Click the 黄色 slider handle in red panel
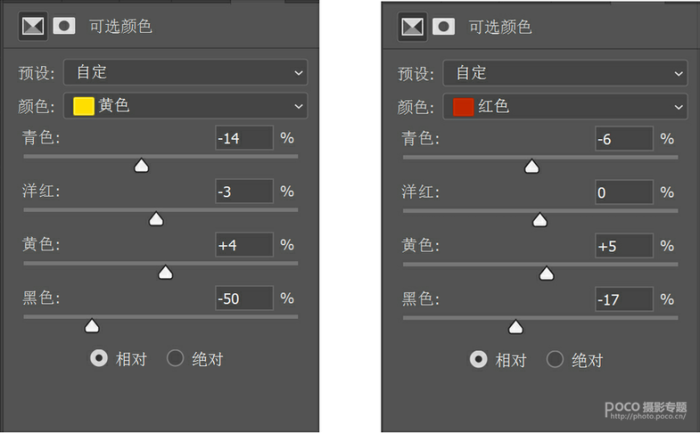The width and height of the screenshot is (700, 433). (x=546, y=273)
